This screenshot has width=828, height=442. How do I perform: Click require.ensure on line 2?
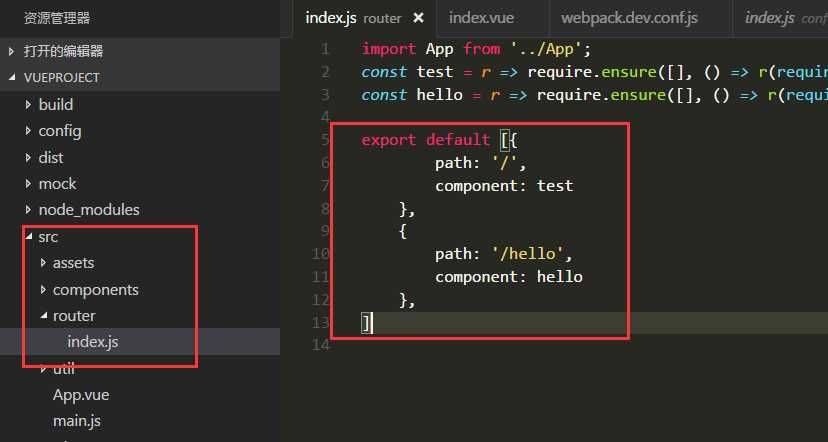pyautogui.click(x=592, y=72)
